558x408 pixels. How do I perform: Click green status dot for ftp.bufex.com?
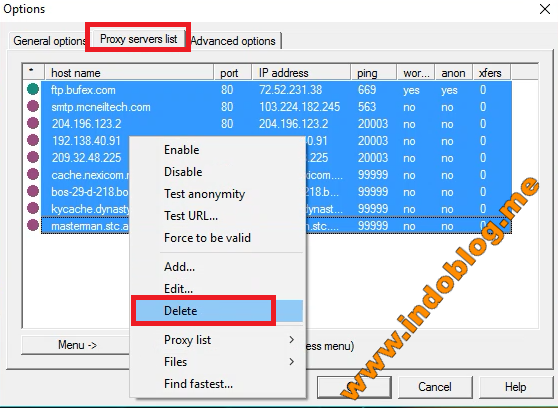click(33, 89)
